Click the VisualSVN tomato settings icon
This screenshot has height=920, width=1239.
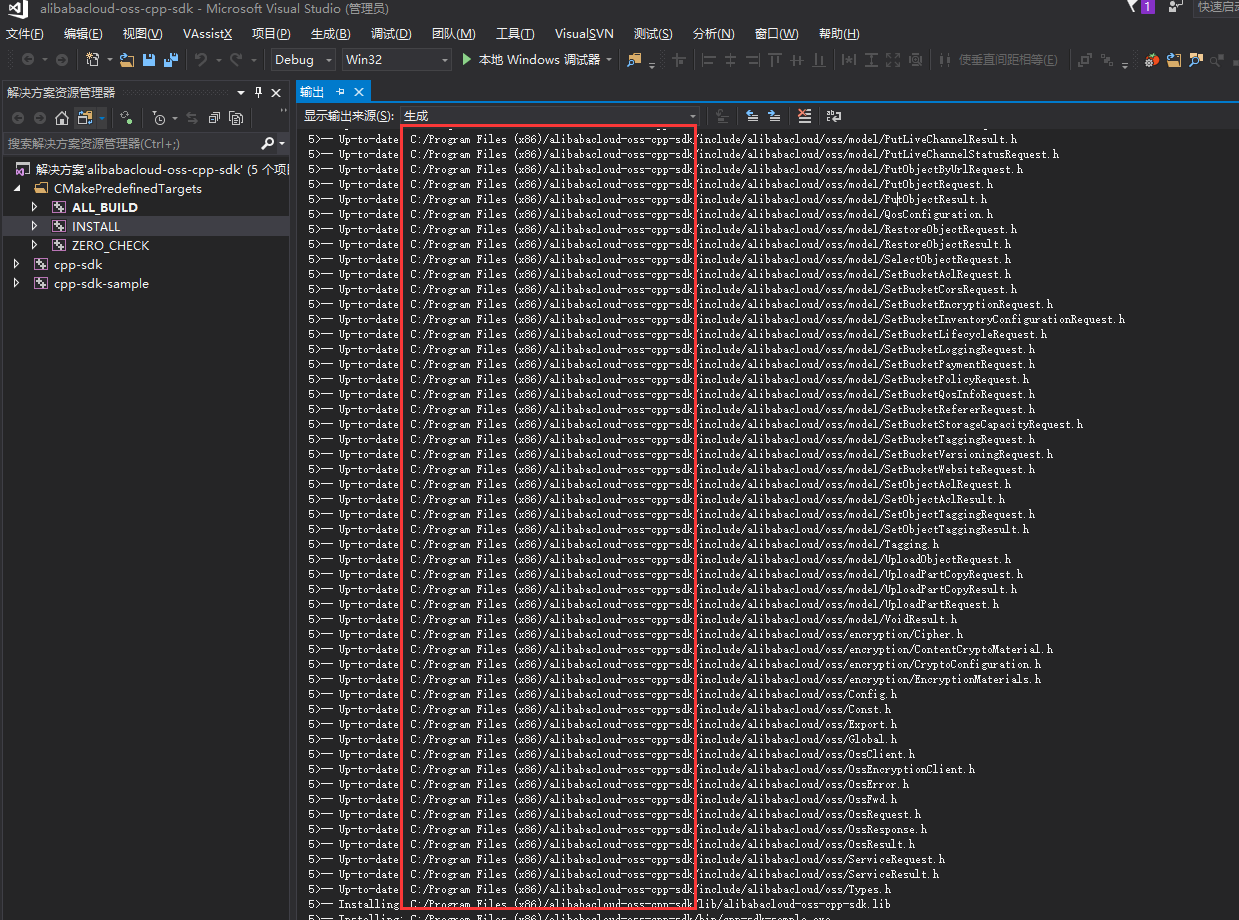tap(1152, 60)
